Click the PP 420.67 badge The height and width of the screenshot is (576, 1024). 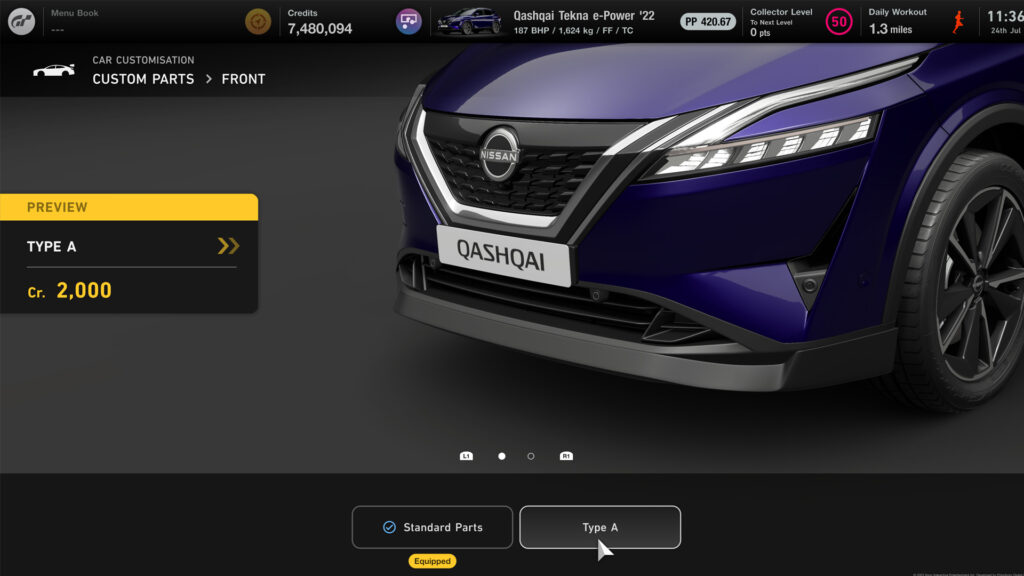click(708, 22)
